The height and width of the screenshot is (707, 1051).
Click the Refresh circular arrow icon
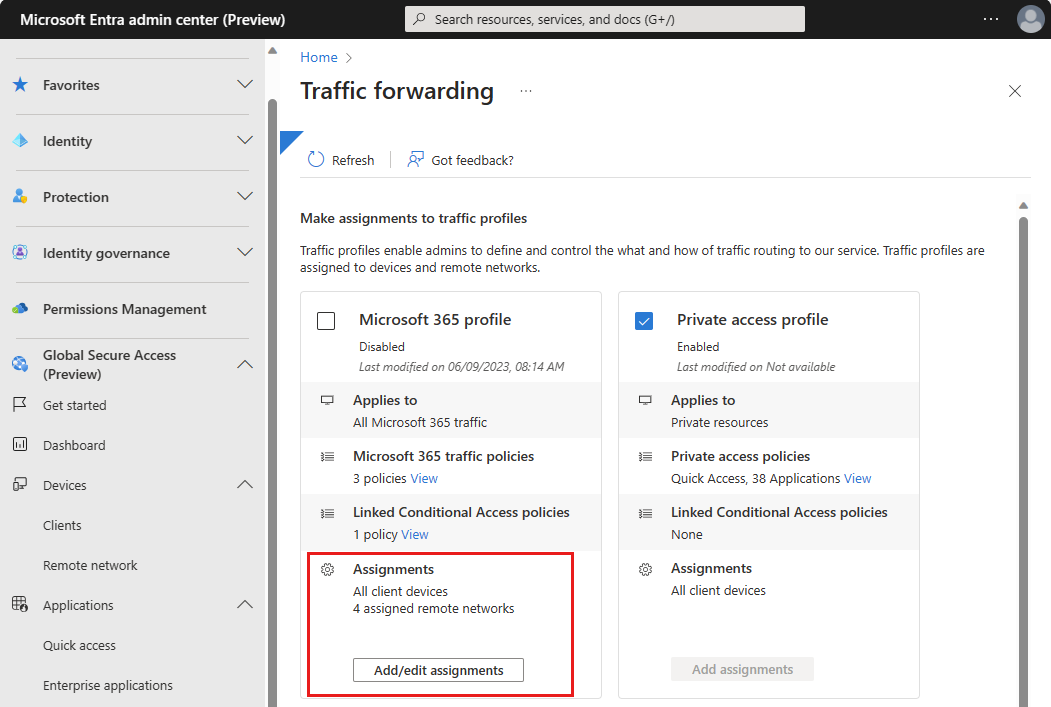click(x=316, y=159)
